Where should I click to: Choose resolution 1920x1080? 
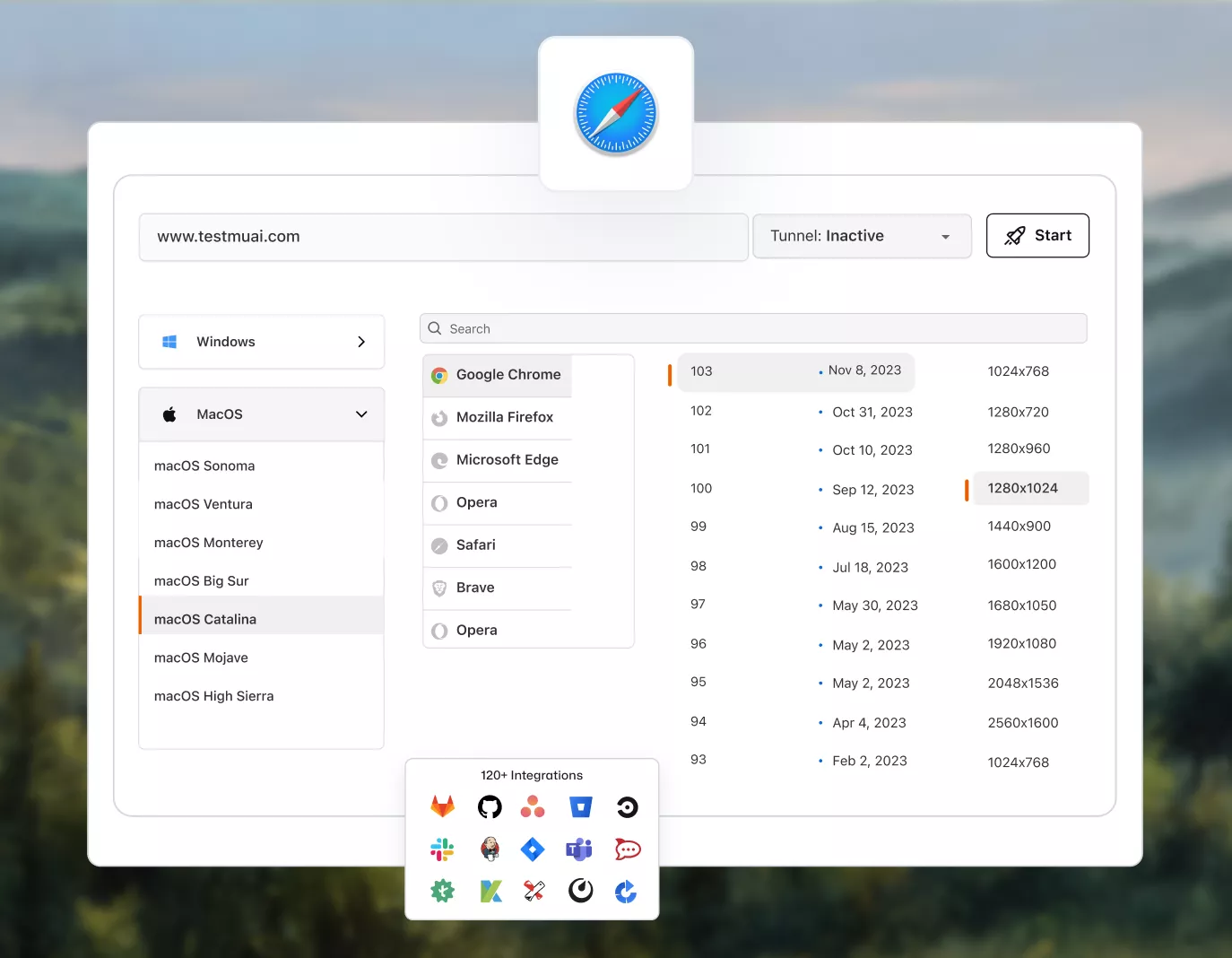[x=1021, y=644]
